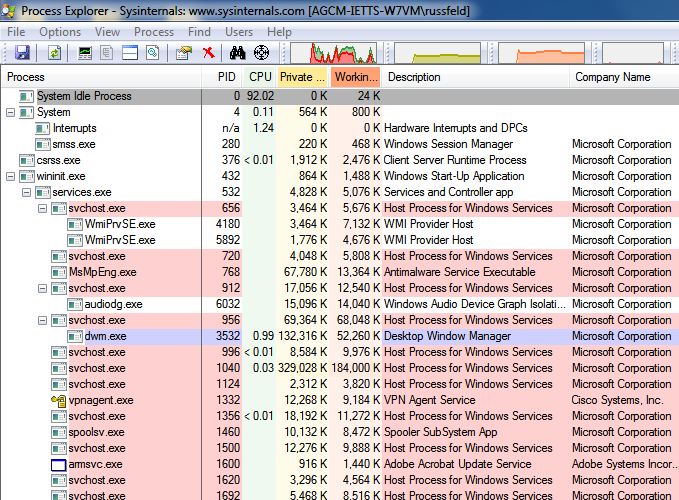Open System Information from the toolbar icon

(84, 53)
